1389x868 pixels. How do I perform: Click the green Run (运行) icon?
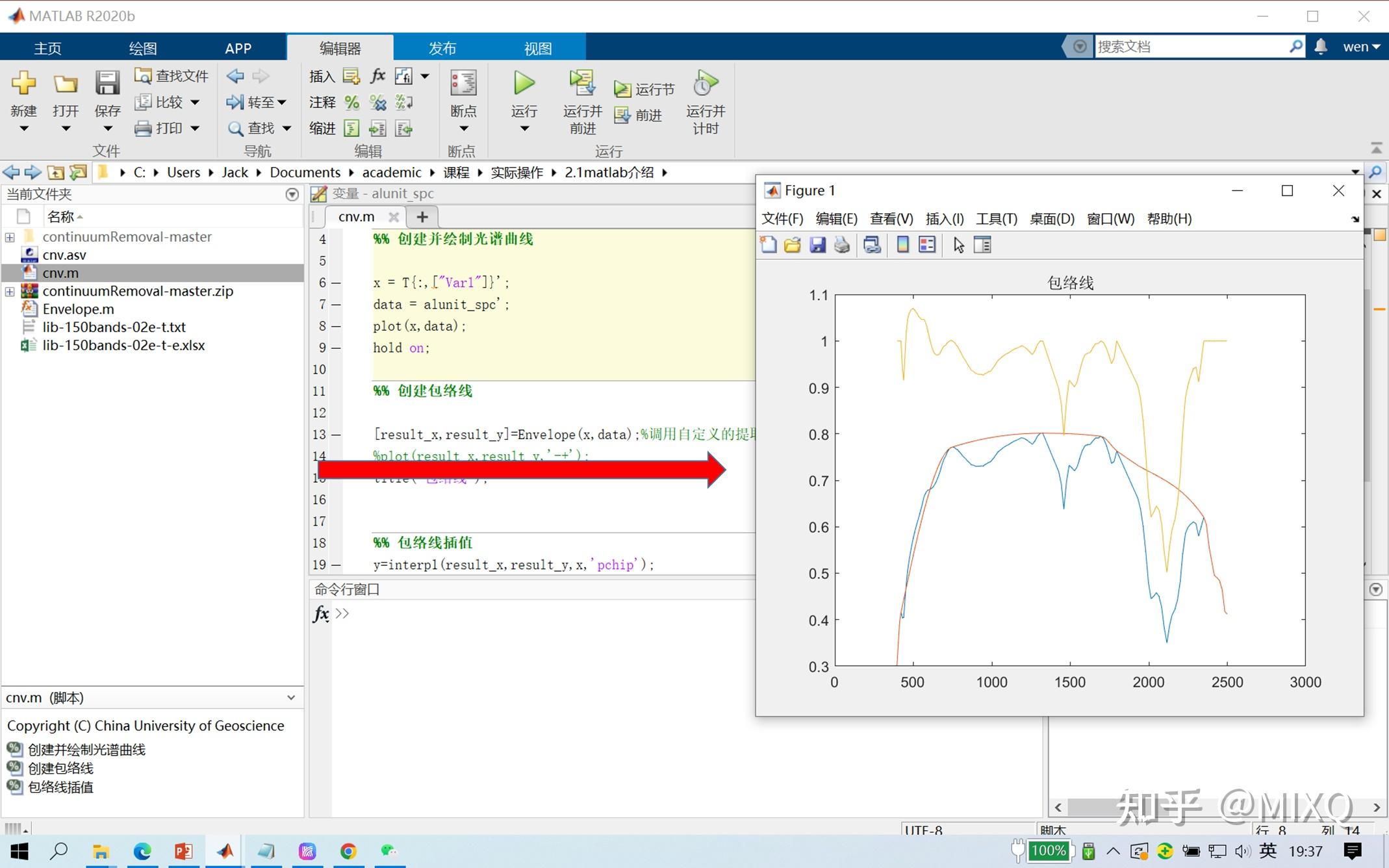pyautogui.click(x=524, y=84)
